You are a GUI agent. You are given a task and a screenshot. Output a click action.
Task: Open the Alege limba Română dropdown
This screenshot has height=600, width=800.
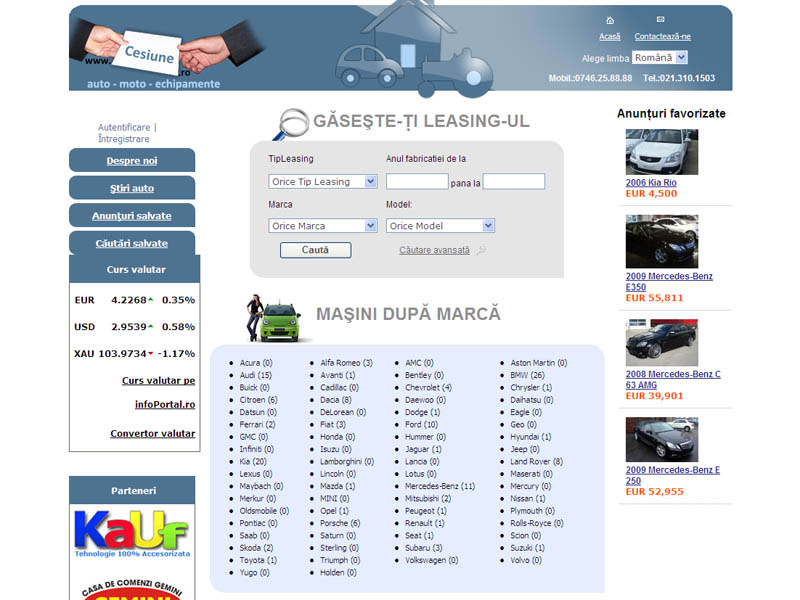coord(660,58)
